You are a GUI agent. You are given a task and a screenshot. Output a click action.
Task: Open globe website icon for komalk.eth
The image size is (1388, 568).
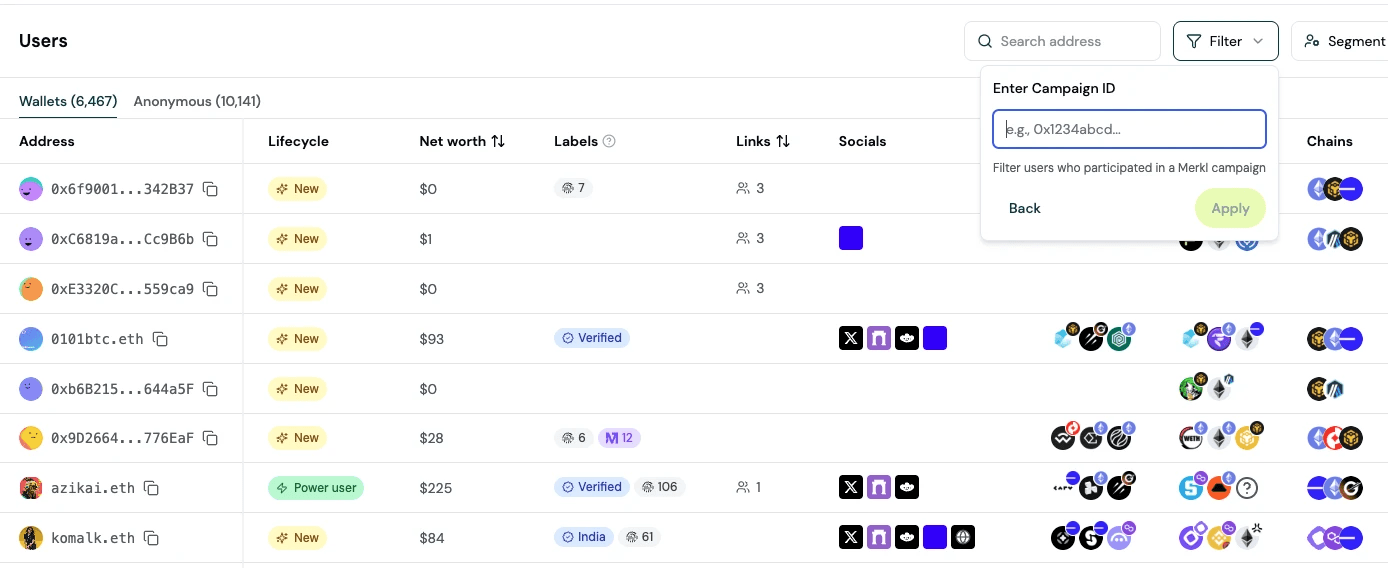click(963, 537)
